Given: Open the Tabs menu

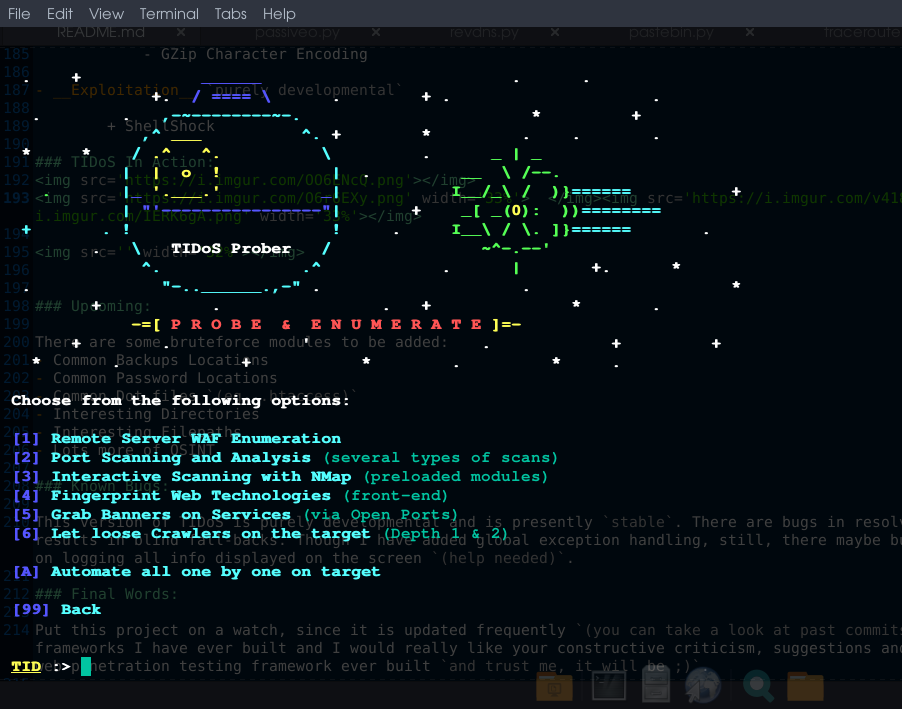Looking at the screenshot, I should 231,13.
